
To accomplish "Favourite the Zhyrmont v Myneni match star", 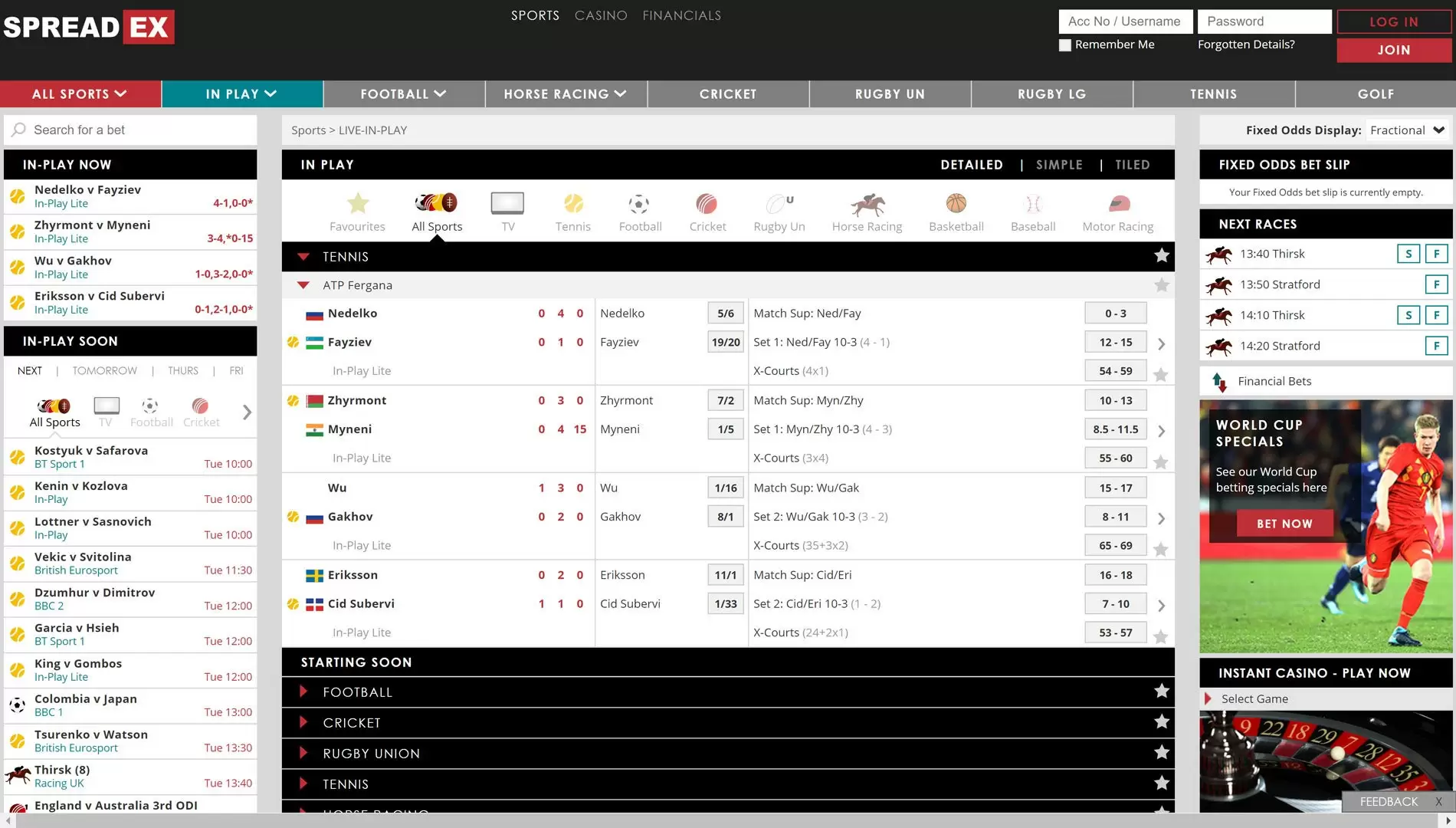I will (1161, 462).
